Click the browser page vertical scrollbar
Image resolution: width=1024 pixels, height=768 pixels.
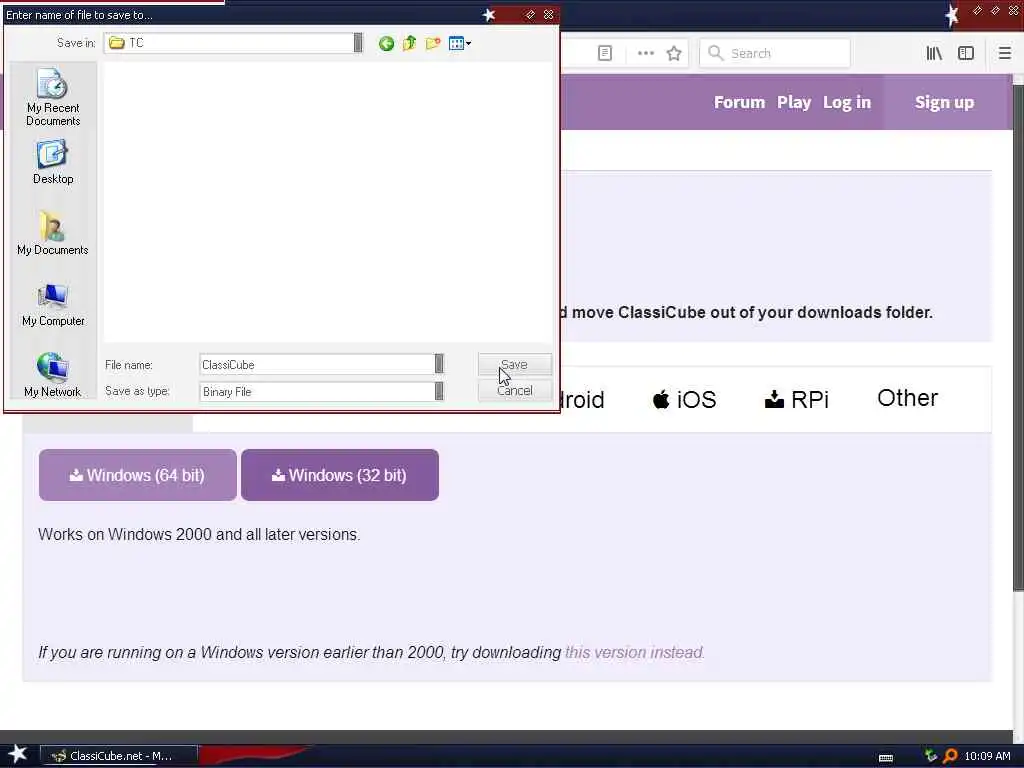coord(1018,340)
